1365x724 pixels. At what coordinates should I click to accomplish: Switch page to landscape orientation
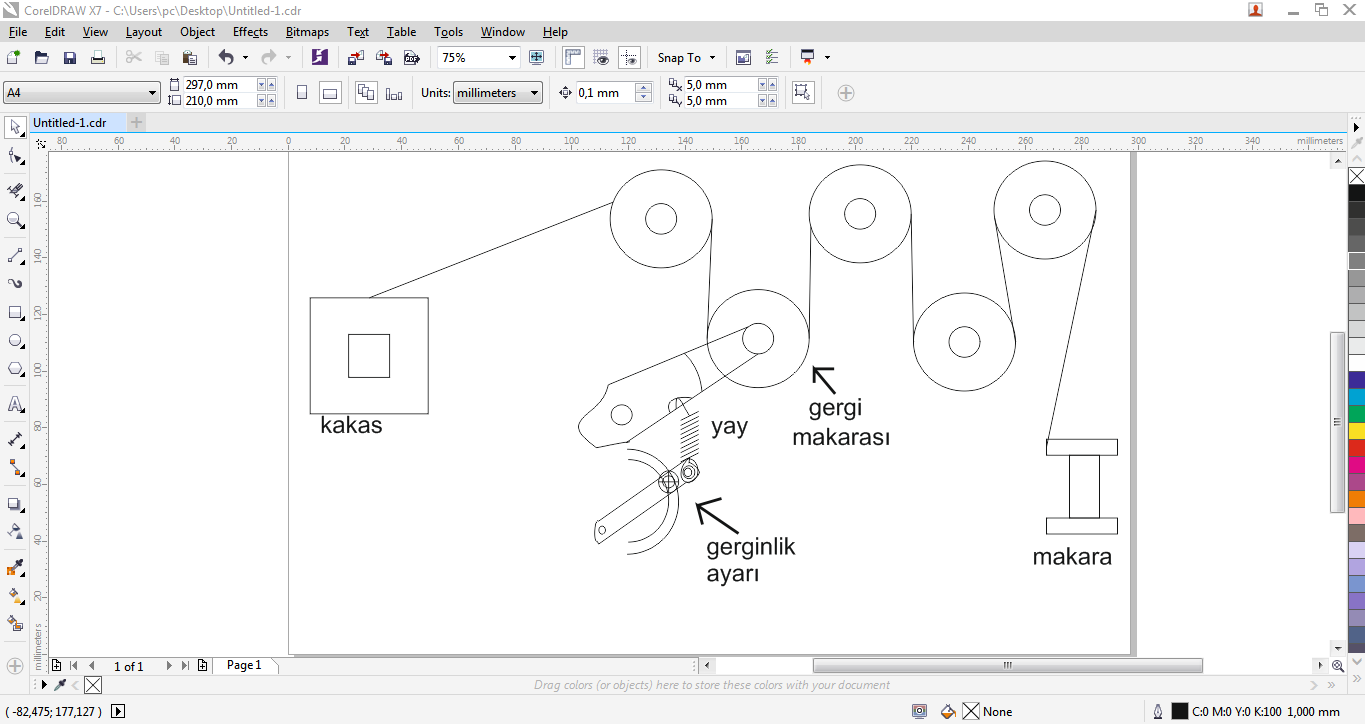[x=330, y=93]
